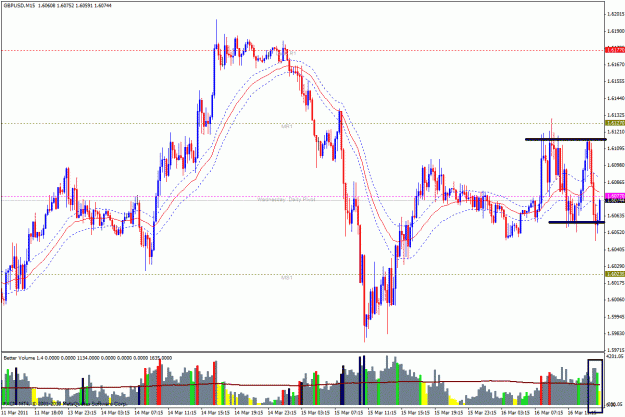The image size is (625, 417).
Task: Click the 1.60635 price axis label
Action: (615, 216)
